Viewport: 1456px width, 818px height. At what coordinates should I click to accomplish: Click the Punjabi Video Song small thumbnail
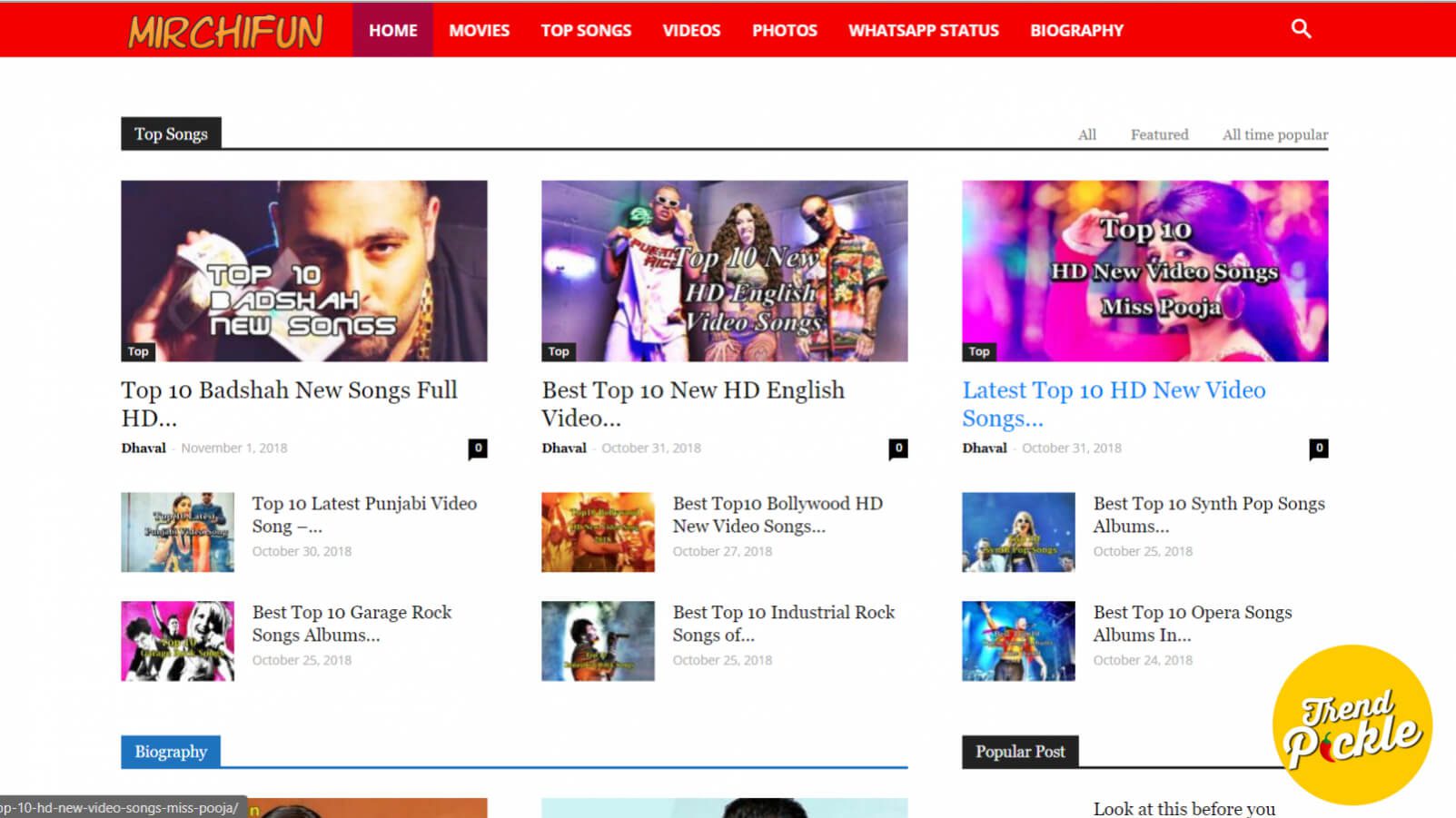[x=177, y=532]
